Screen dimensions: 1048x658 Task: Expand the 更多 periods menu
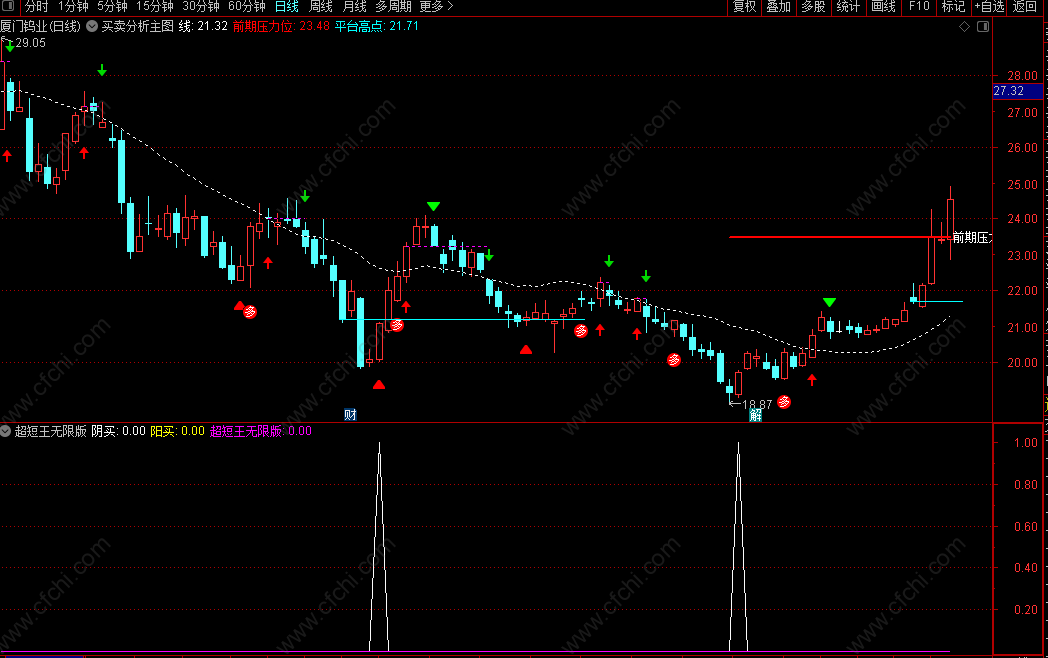(x=436, y=7)
